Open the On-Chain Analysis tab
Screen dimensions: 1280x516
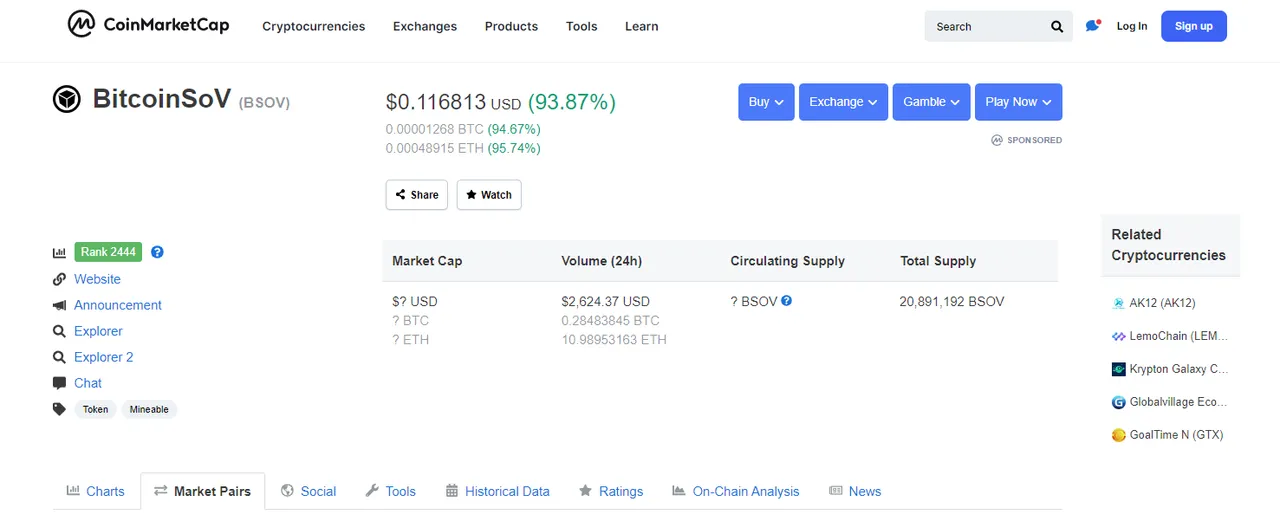pos(736,491)
